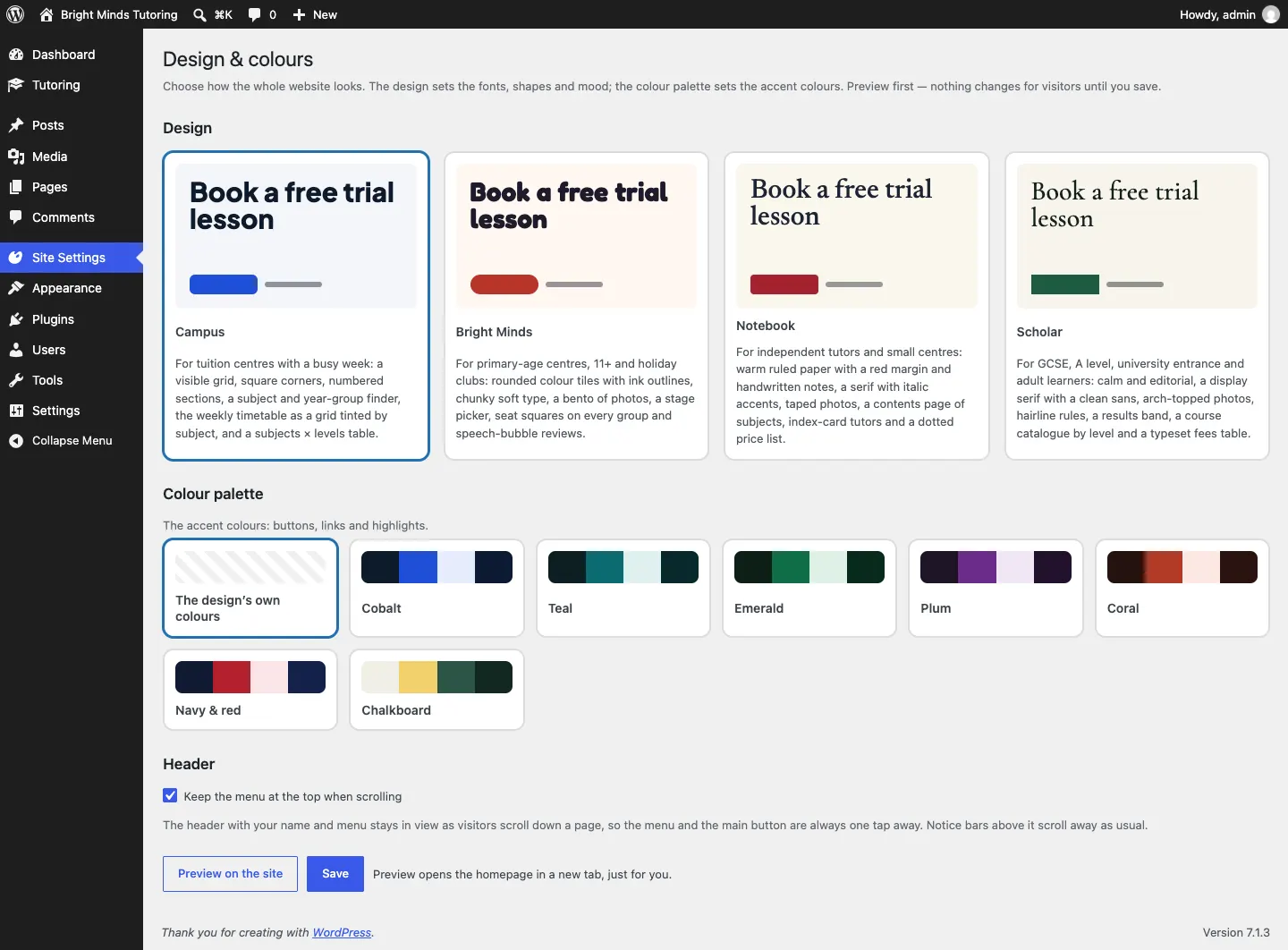Open Plugins menu item
This screenshot has height=950, width=1288.
[72, 319]
